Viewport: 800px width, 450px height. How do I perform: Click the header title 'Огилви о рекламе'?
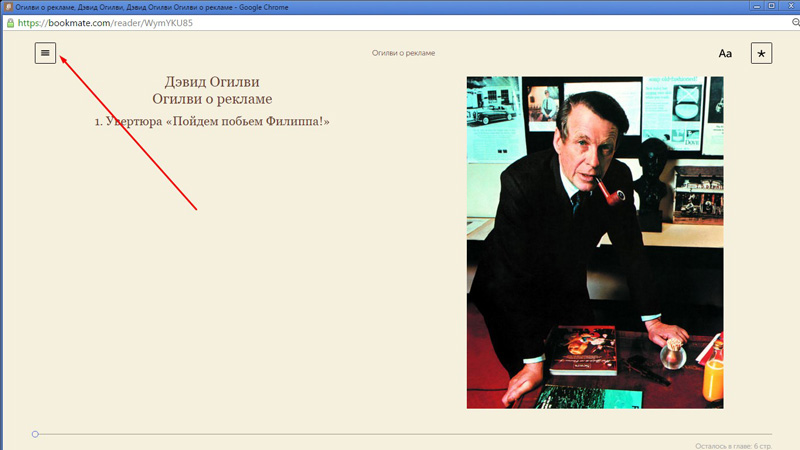[x=403, y=53]
